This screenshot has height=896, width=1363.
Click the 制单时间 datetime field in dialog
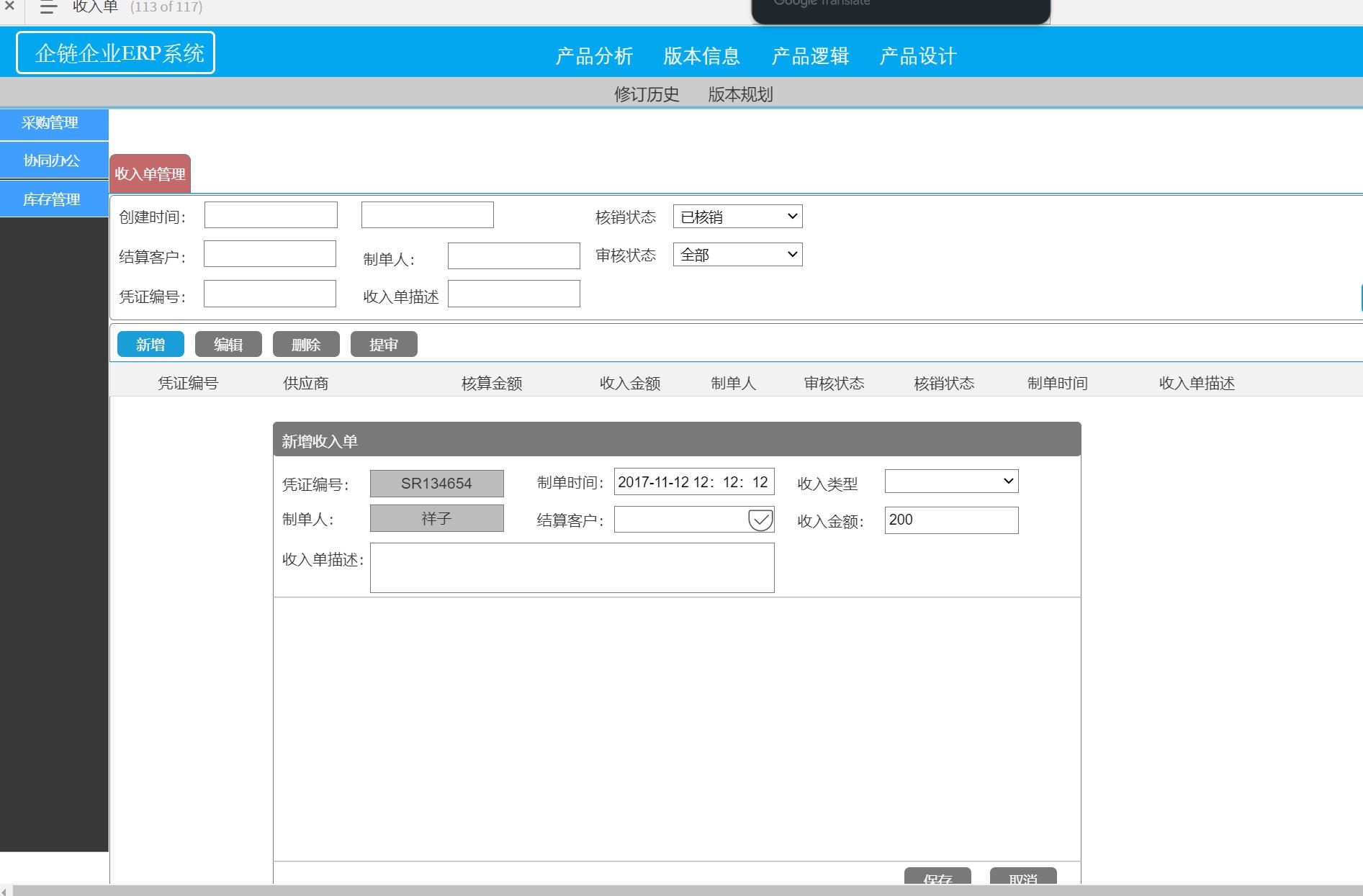click(x=694, y=482)
